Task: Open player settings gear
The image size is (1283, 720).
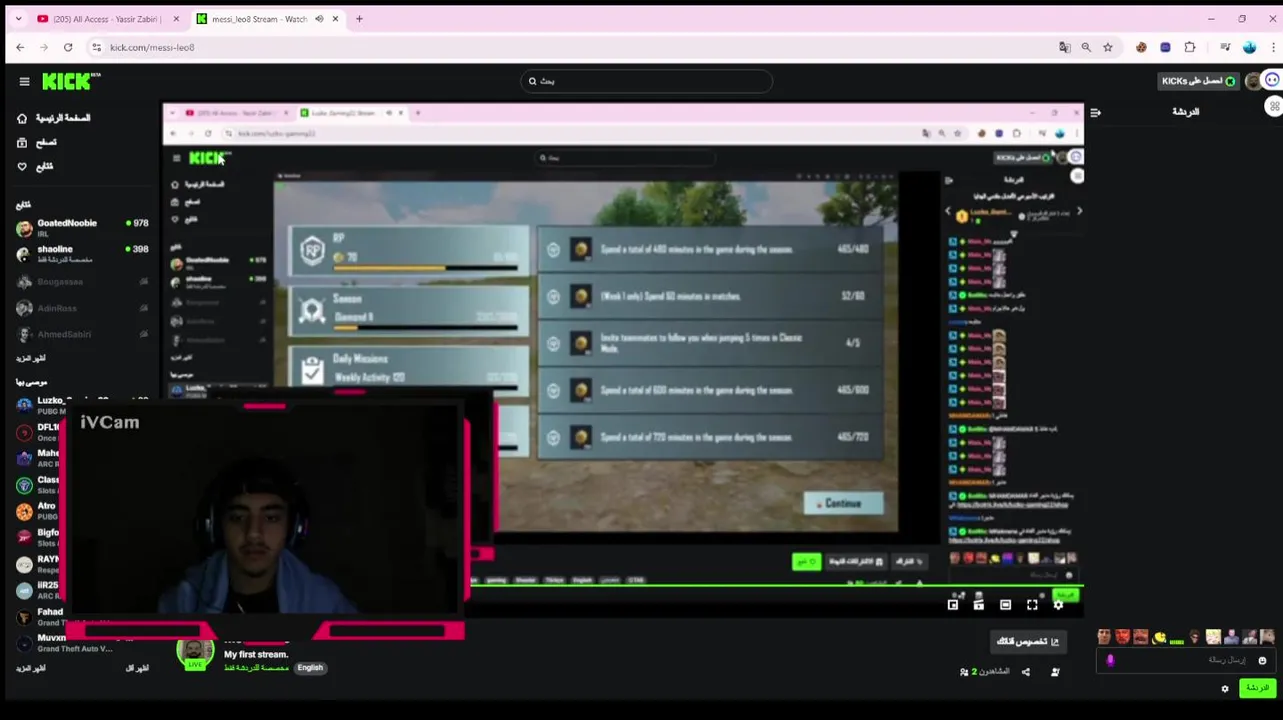Action: click(x=1058, y=604)
